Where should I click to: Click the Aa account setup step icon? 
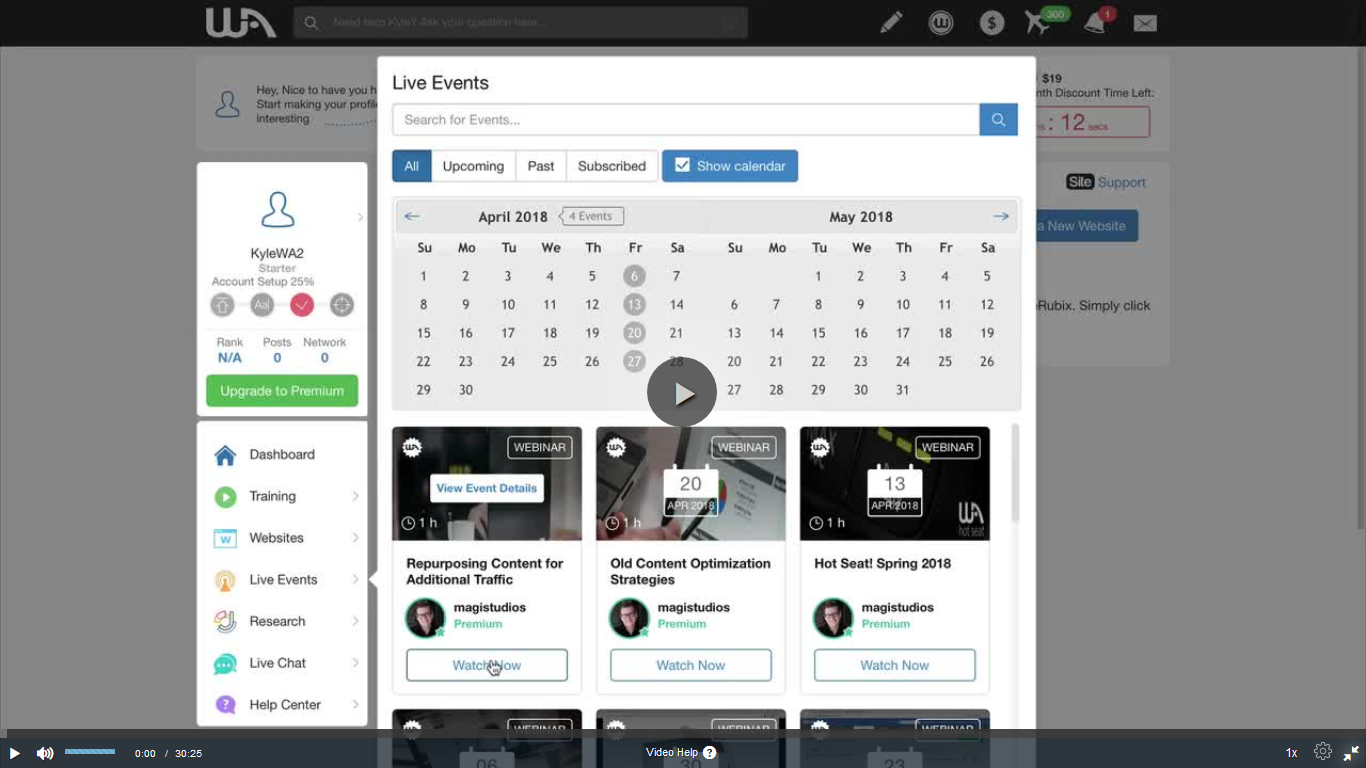tap(262, 305)
